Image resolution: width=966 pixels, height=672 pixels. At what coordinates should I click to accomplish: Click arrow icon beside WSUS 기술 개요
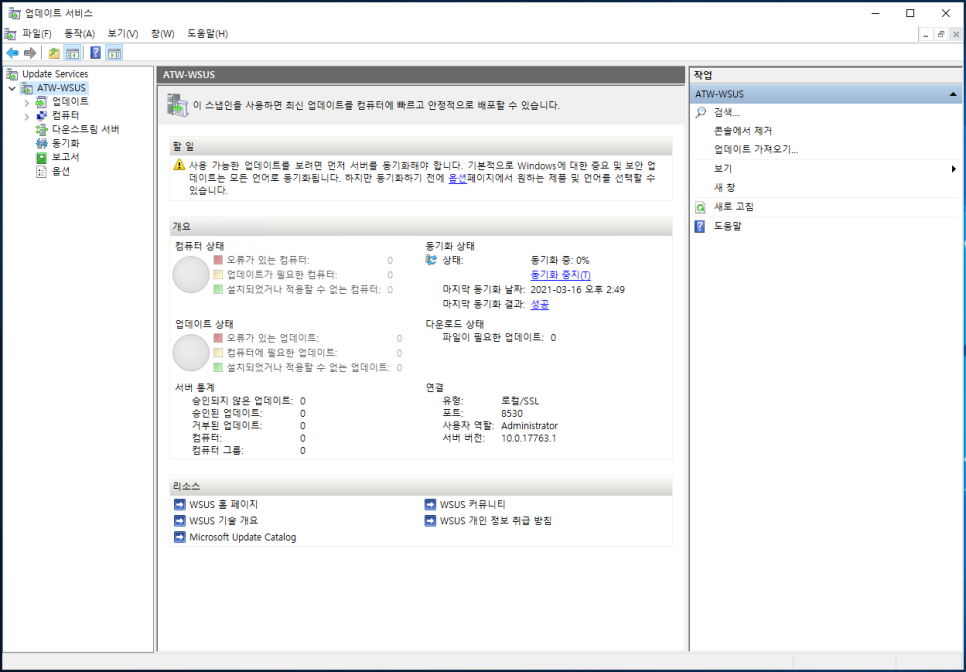tap(180, 520)
